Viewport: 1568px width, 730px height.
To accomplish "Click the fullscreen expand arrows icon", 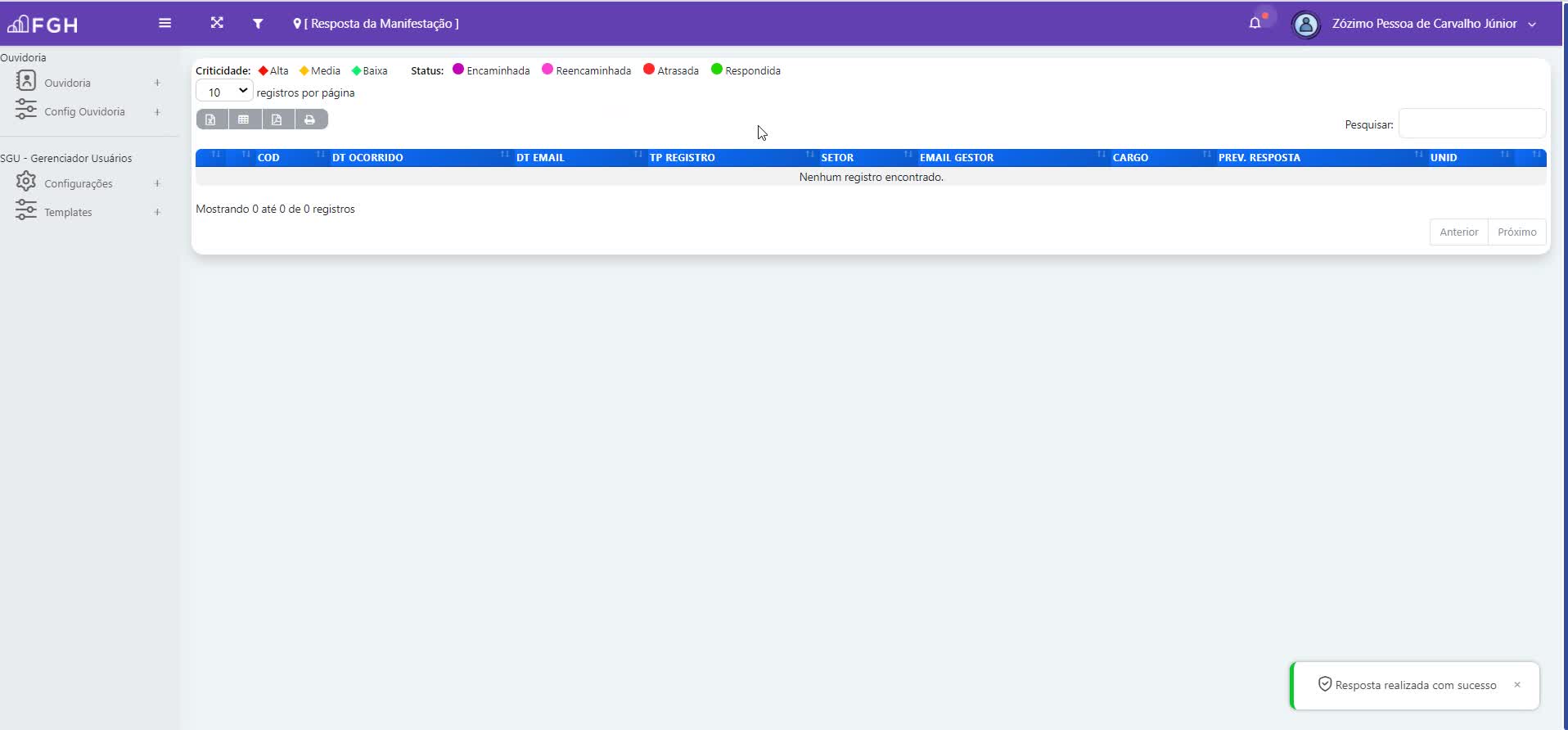I will (217, 23).
